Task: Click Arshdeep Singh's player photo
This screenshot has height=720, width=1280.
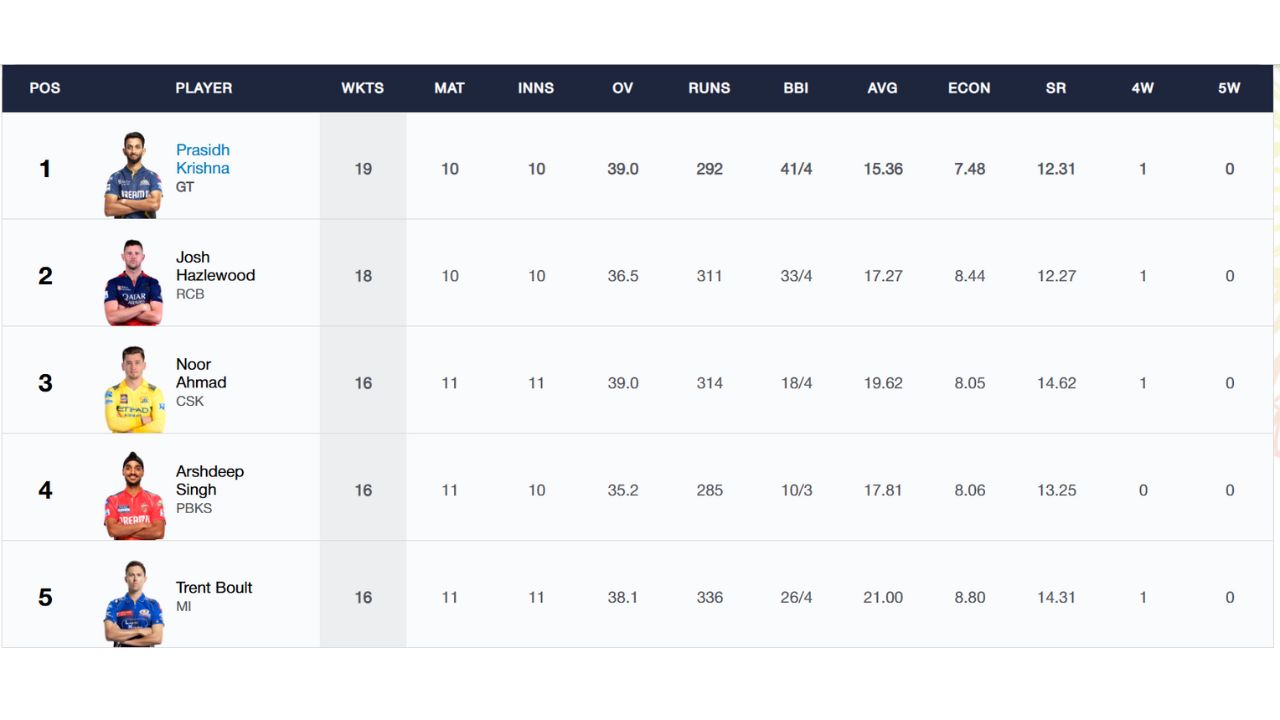Action: (134, 496)
